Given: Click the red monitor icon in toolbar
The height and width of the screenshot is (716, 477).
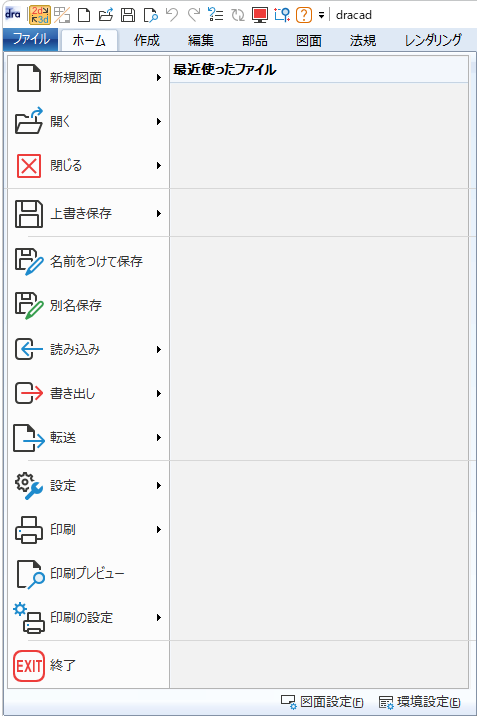Looking at the screenshot, I should [260, 15].
